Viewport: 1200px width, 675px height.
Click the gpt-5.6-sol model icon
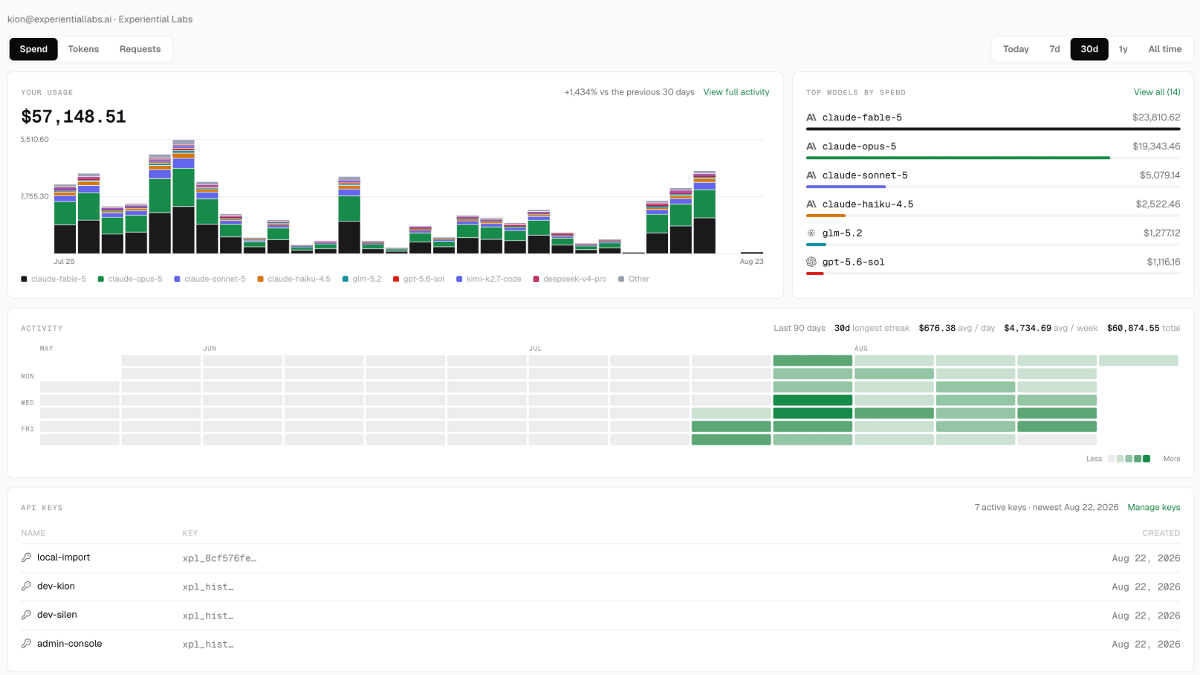point(811,262)
